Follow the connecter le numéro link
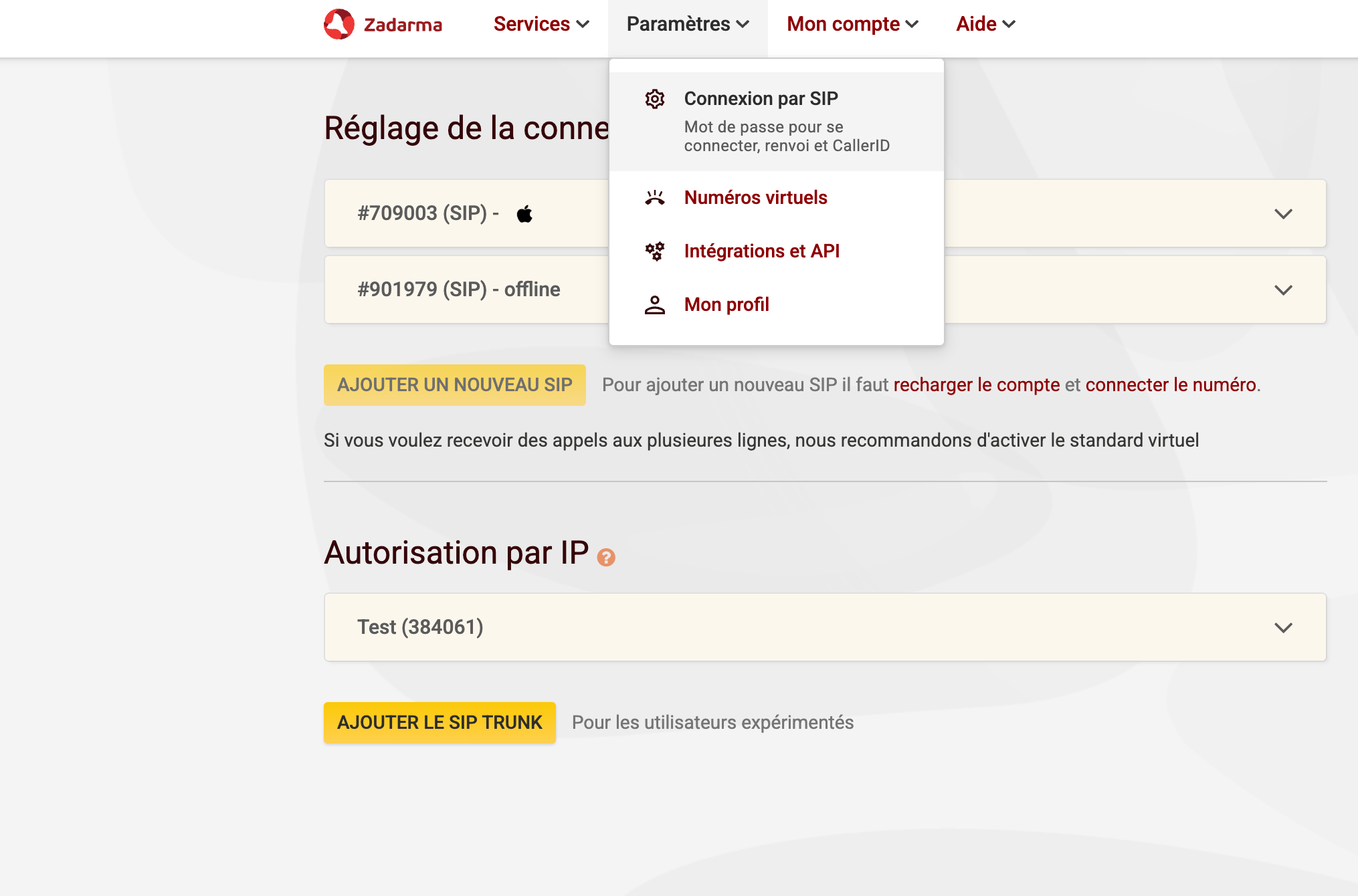The width and height of the screenshot is (1358, 896). (x=1170, y=385)
